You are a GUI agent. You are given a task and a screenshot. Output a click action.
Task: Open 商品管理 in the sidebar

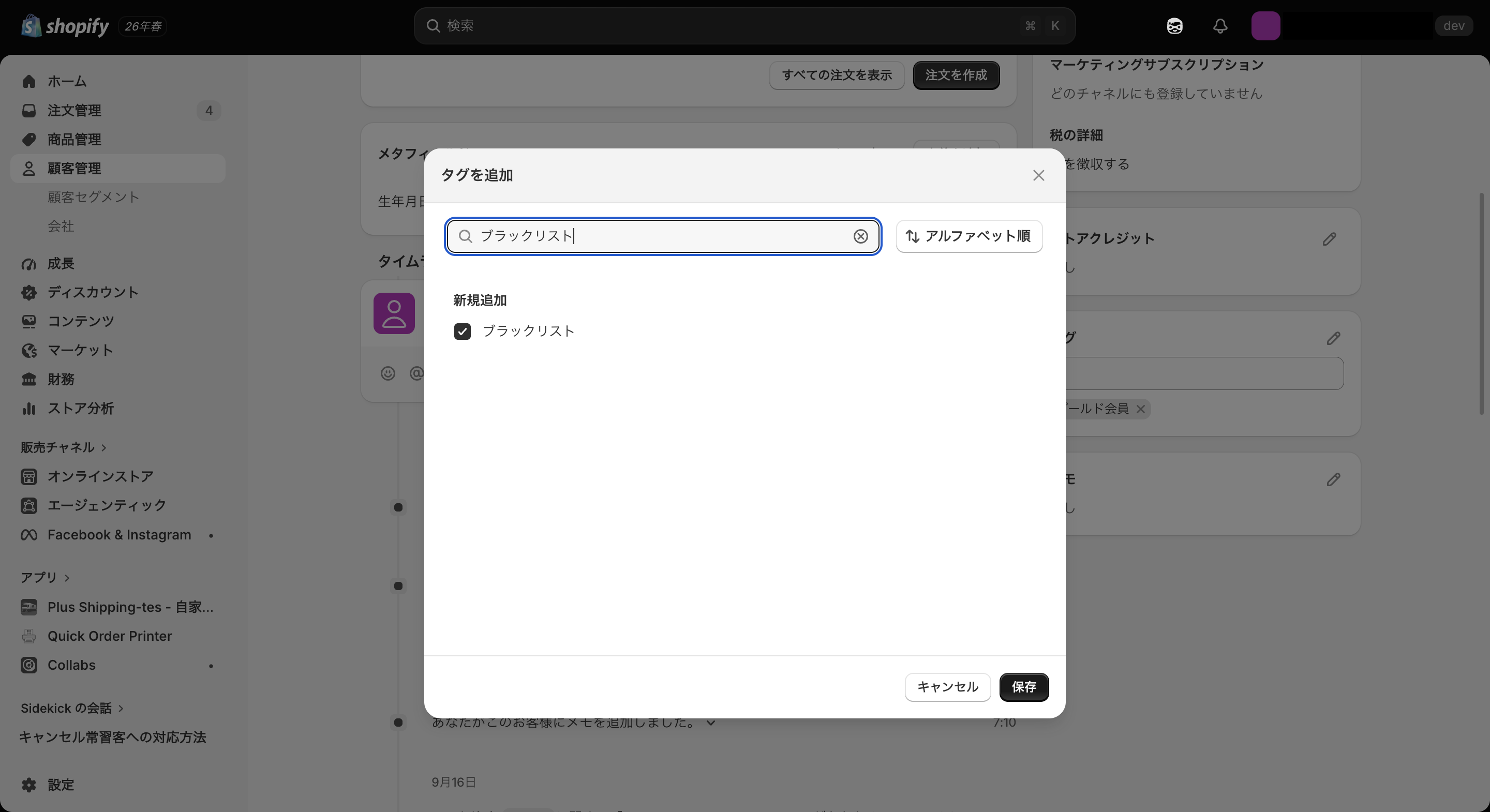click(117, 139)
